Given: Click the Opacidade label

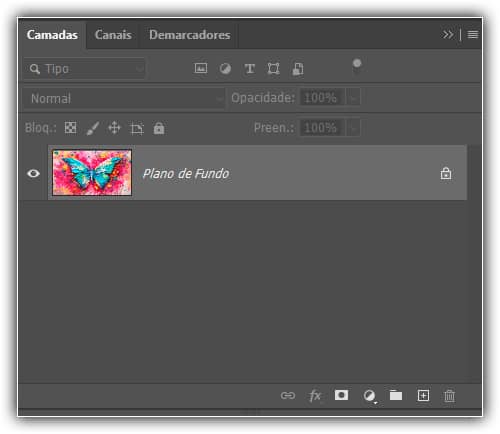Looking at the screenshot, I should click(x=263, y=98).
